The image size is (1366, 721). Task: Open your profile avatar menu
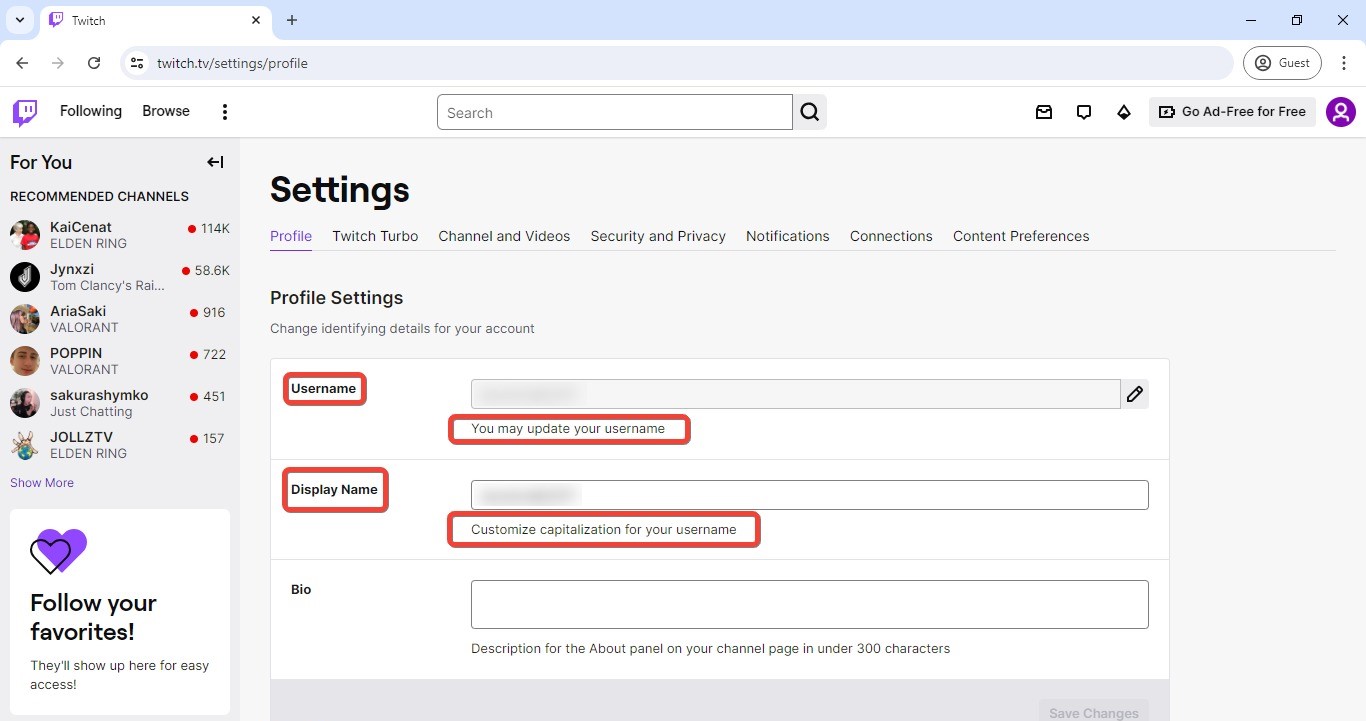coord(1341,112)
